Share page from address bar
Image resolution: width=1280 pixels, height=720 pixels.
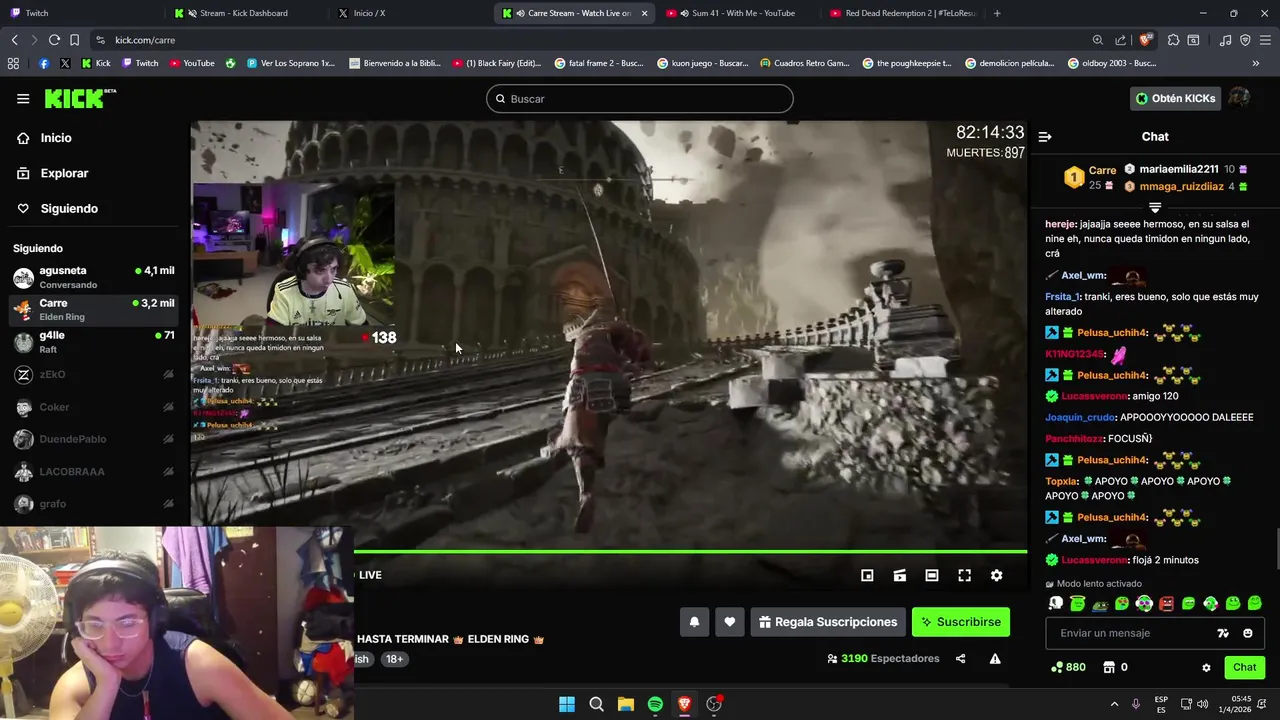tap(1120, 40)
